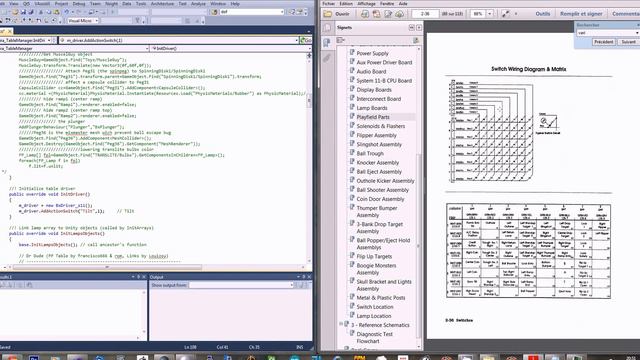Open the View menu in Visual Studio
Image resolution: width=640 pixels, height=360 pixels.
coord(13,4)
